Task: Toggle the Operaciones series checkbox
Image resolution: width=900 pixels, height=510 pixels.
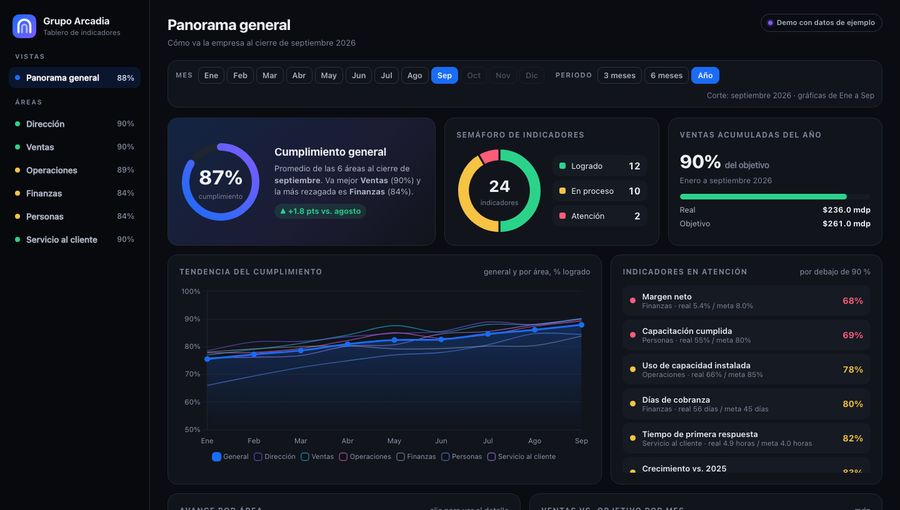Action: pos(343,457)
